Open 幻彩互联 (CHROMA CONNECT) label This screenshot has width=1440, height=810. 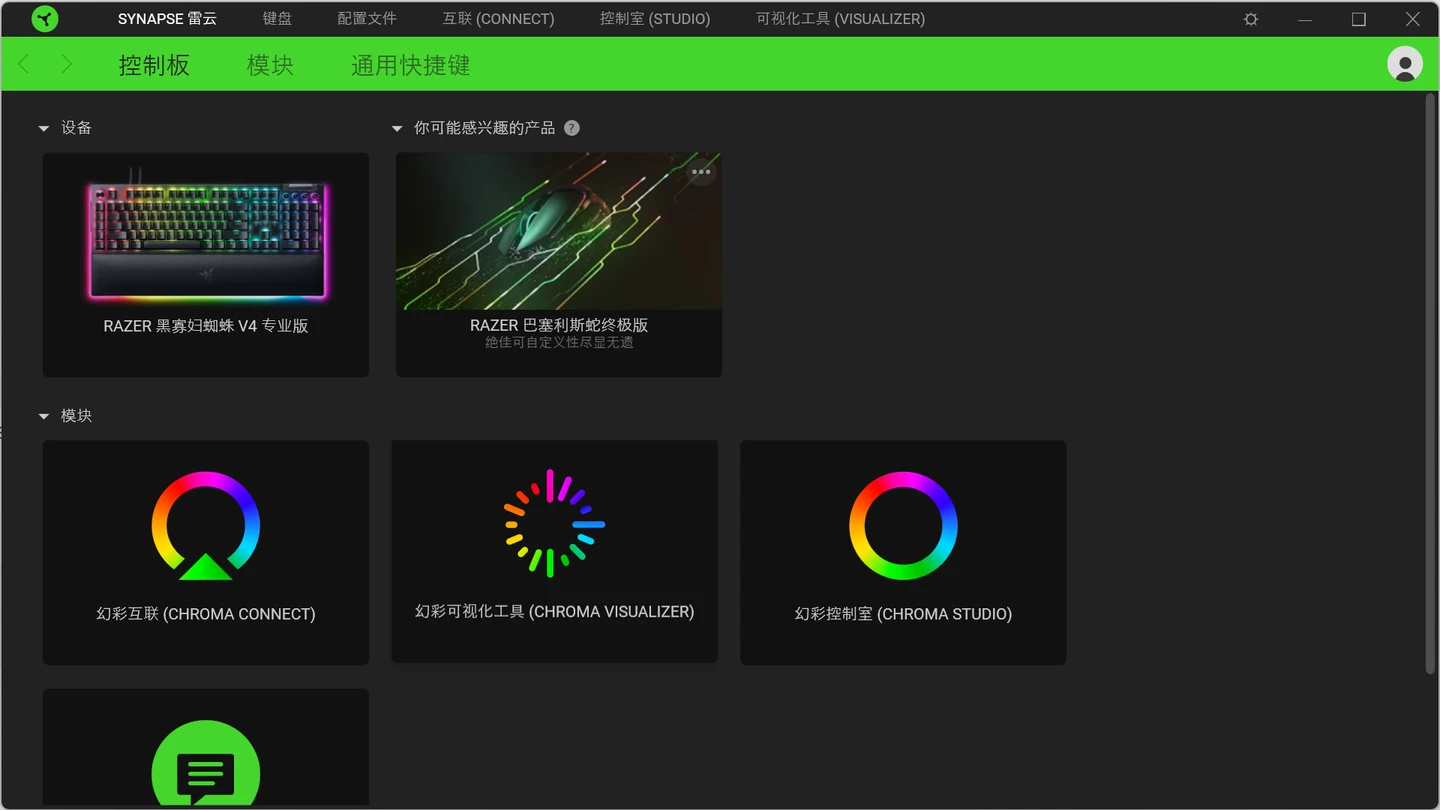point(206,614)
